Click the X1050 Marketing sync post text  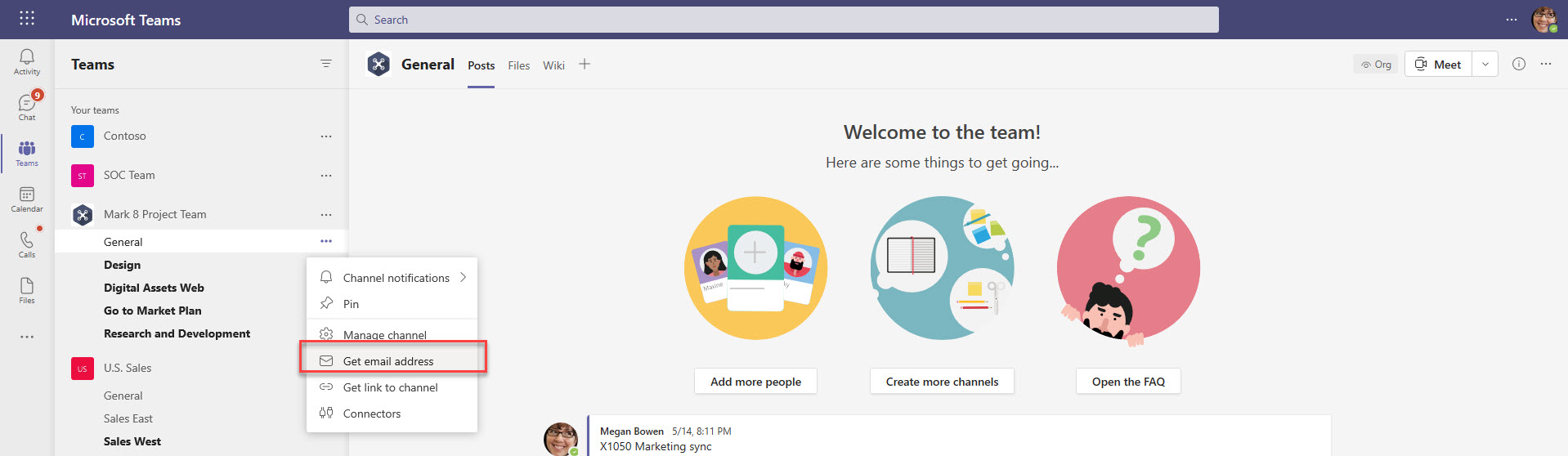coord(656,446)
